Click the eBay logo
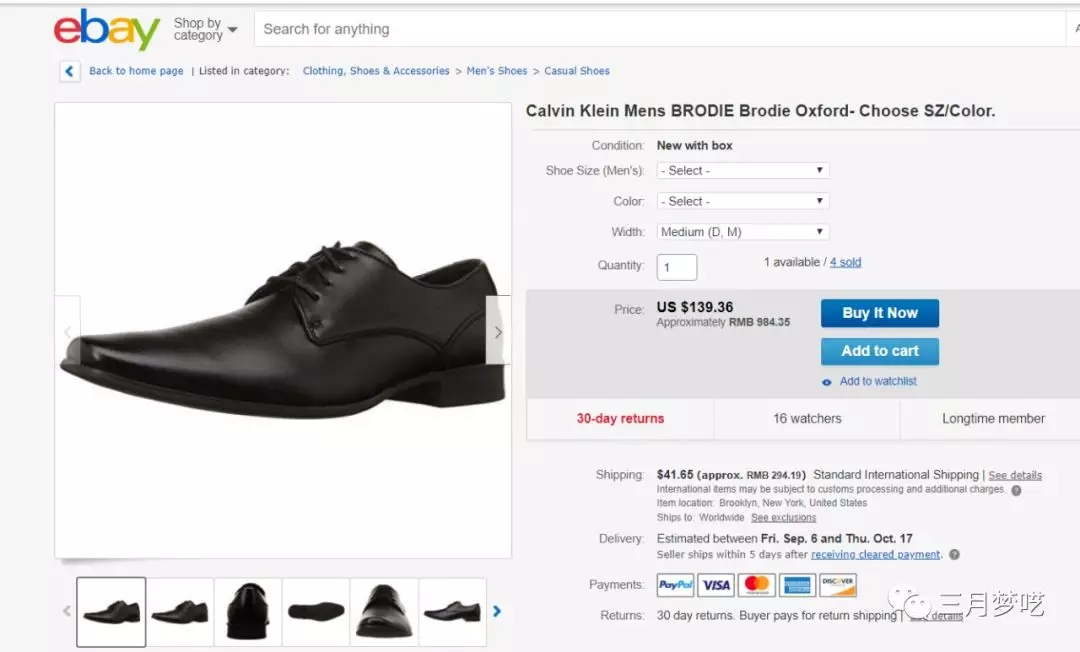 pyautogui.click(x=107, y=30)
